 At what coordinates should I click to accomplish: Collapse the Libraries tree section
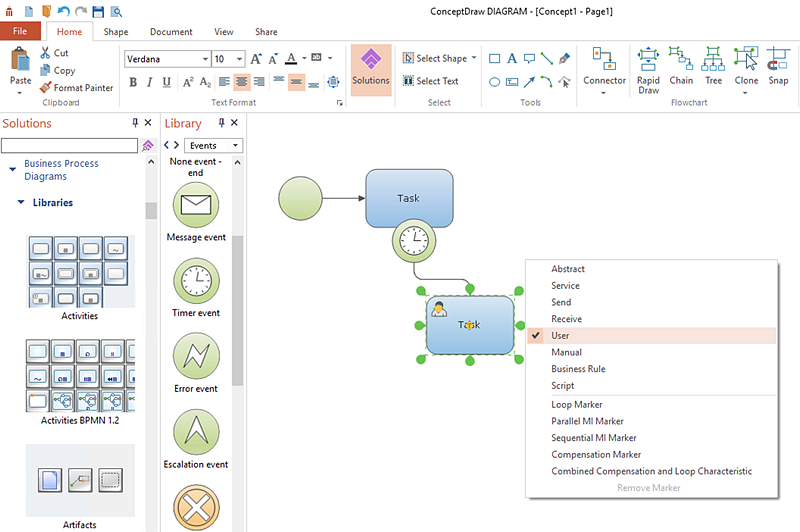tap(20, 203)
